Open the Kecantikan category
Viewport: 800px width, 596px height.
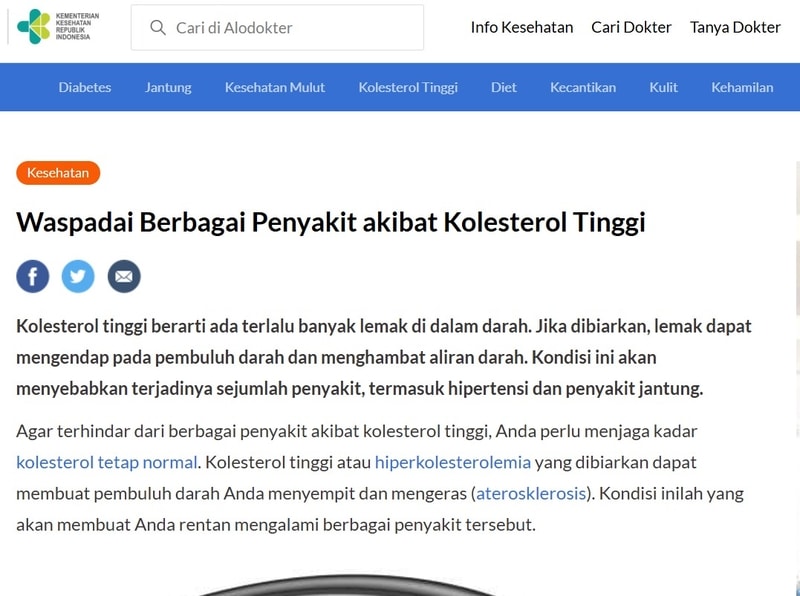point(583,87)
